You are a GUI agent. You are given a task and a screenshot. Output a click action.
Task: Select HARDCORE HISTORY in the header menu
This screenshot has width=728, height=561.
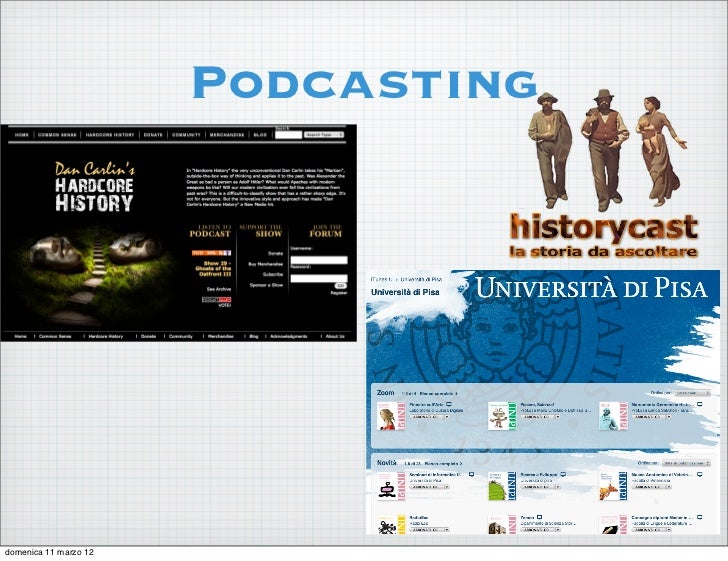pyautogui.click(x=110, y=135)
